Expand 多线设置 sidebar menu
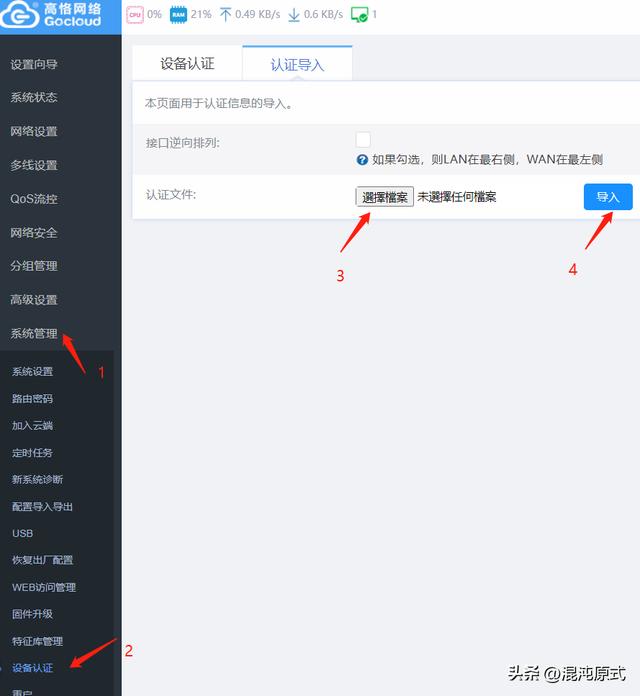 point(34,165)
